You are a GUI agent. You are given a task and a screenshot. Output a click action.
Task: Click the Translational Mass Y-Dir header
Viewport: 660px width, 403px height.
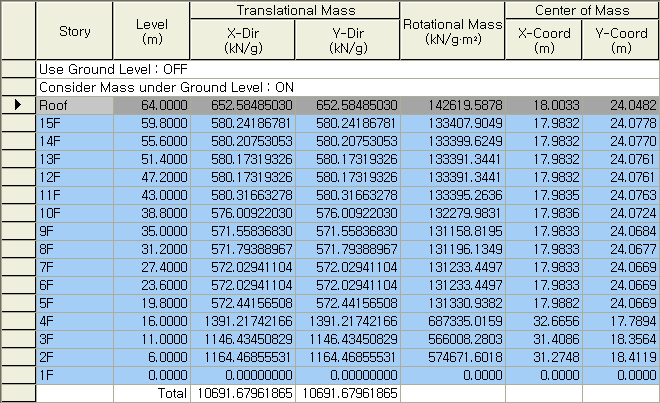click(348, 40)
